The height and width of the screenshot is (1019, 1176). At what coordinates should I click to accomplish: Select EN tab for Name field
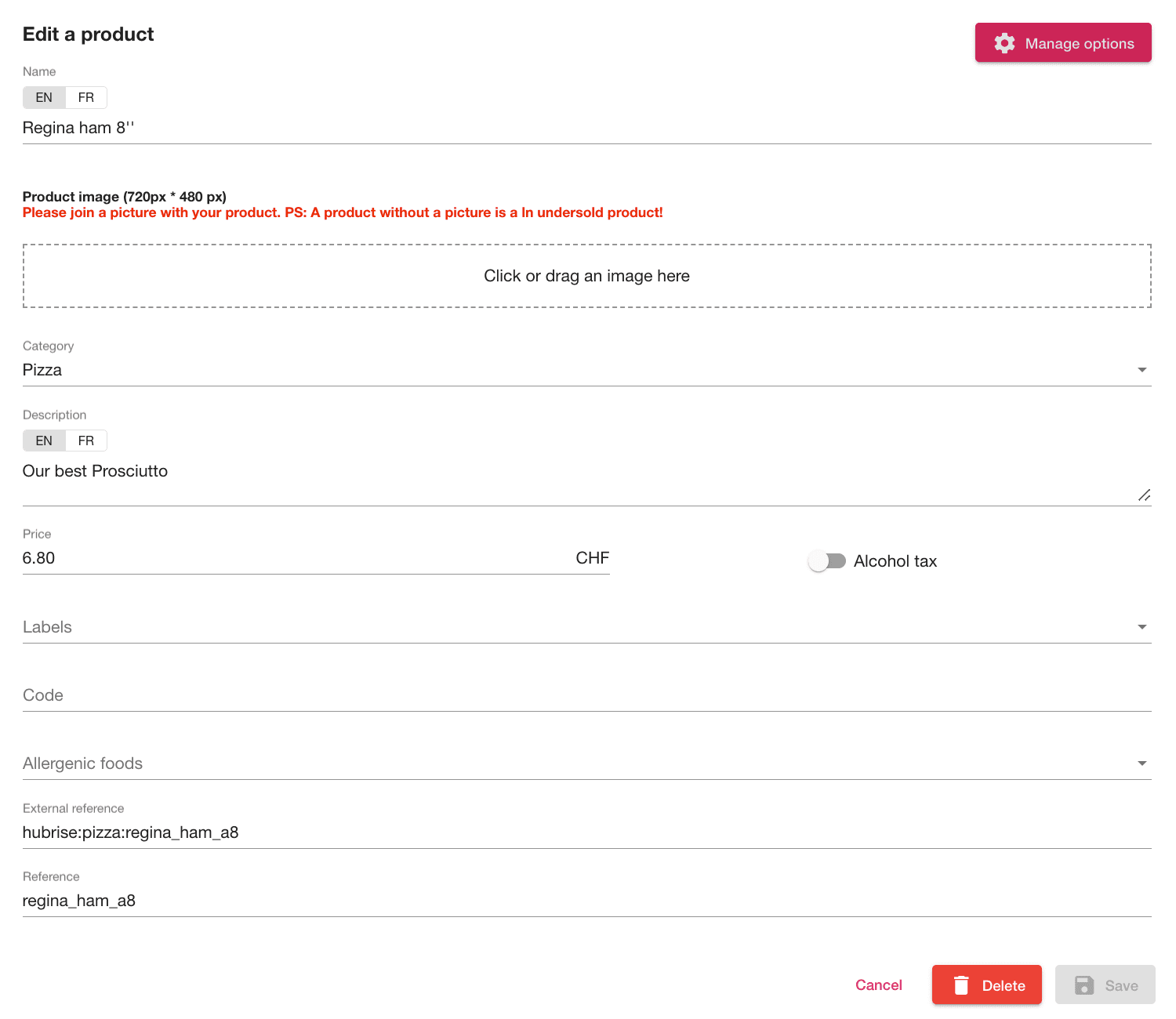(x=44, y=97)
